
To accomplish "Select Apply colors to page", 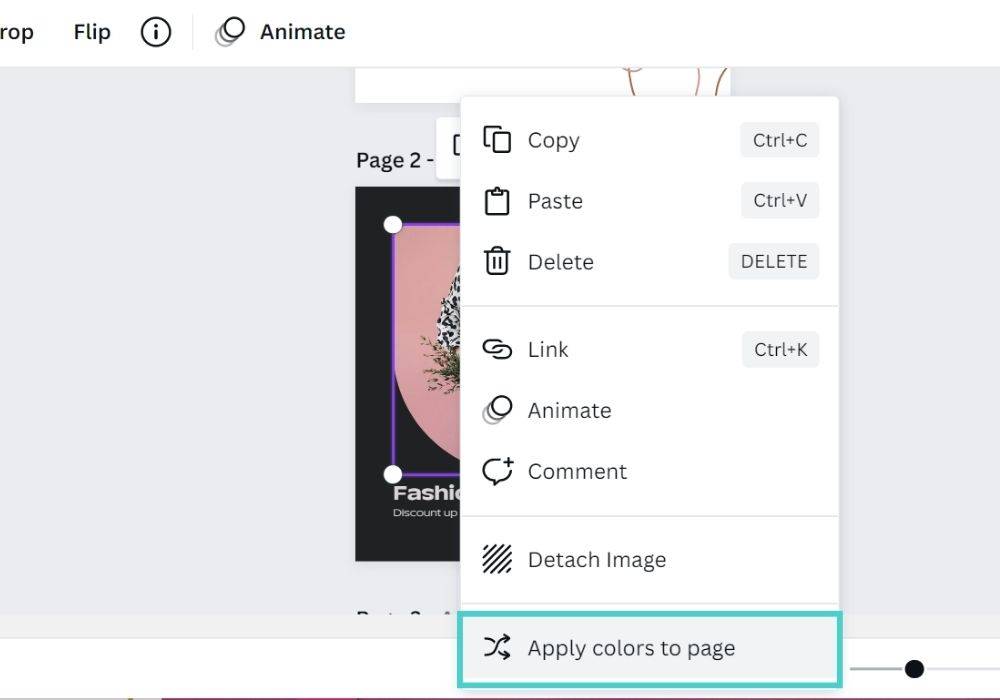I will pos(649,648).
